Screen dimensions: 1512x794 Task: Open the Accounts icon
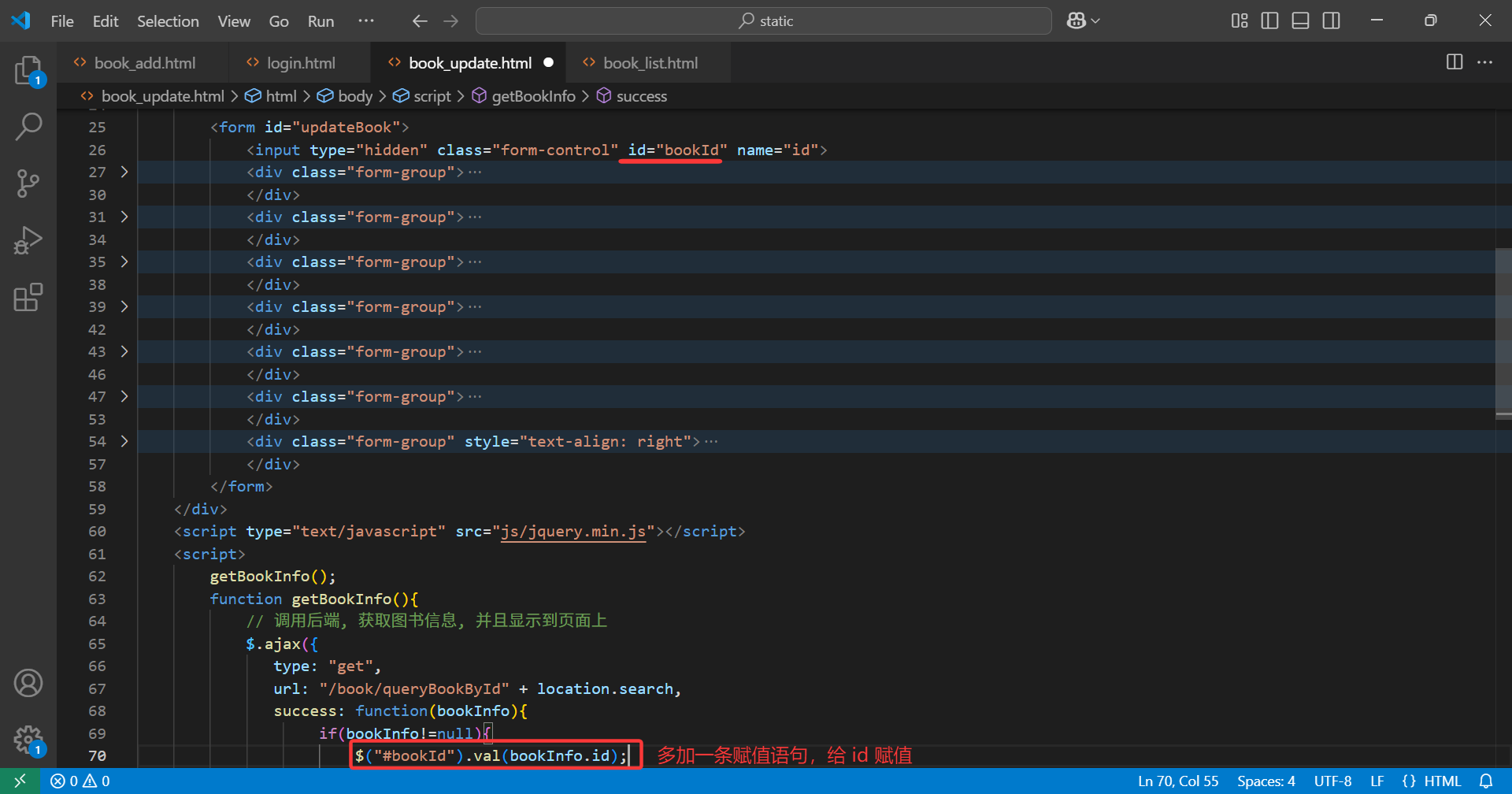coord(28,683)
